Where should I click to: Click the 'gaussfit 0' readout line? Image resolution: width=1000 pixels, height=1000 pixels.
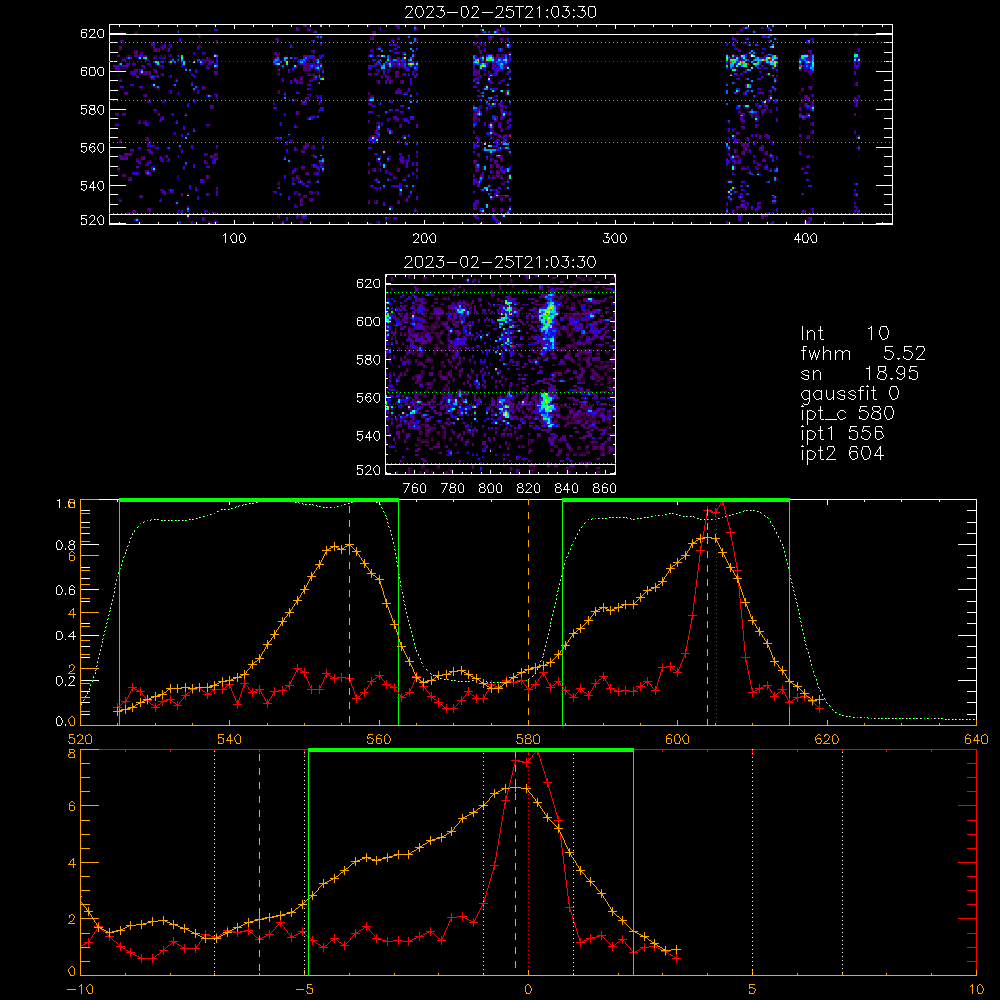pos(849,393)
